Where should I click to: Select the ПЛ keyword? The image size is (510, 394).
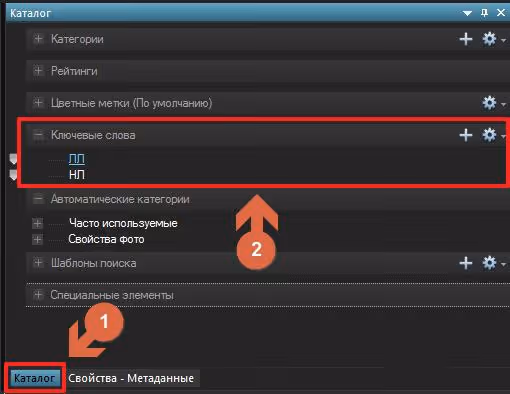tap(77, 159)
